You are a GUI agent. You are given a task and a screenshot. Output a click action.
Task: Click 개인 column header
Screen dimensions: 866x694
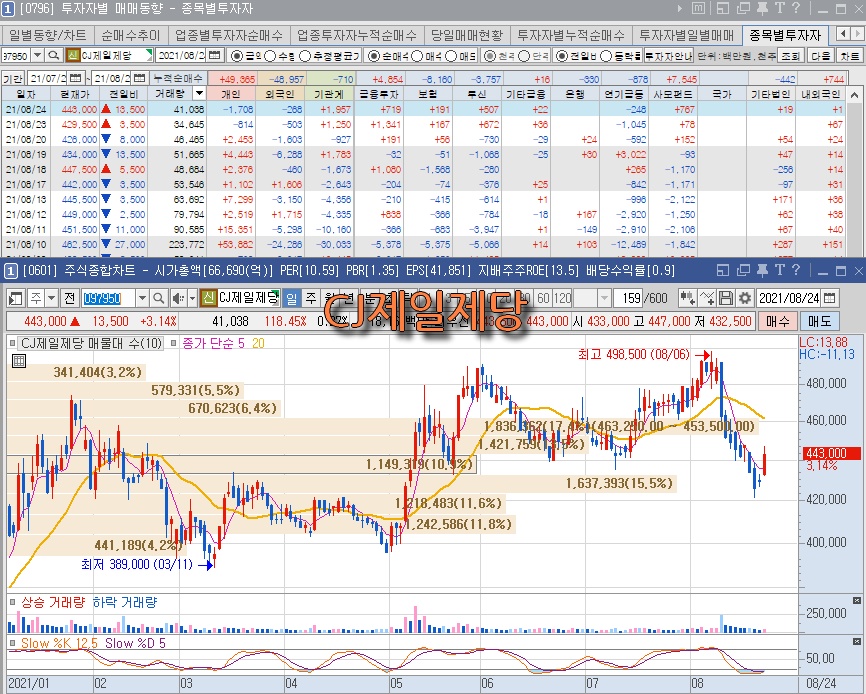(231, 94)
